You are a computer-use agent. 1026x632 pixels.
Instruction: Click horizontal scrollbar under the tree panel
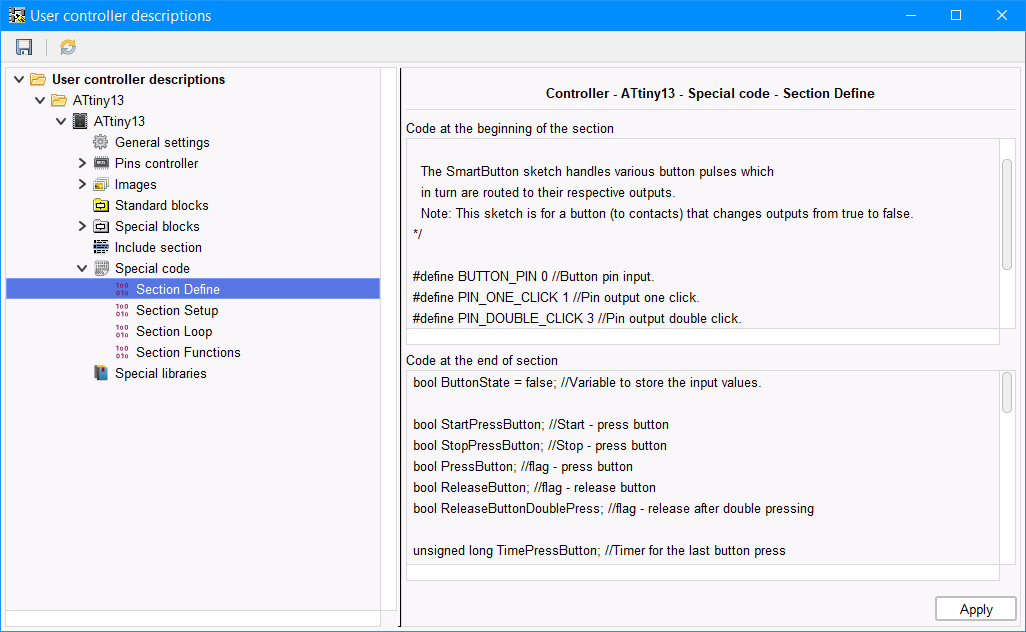[x=193, y=618]
